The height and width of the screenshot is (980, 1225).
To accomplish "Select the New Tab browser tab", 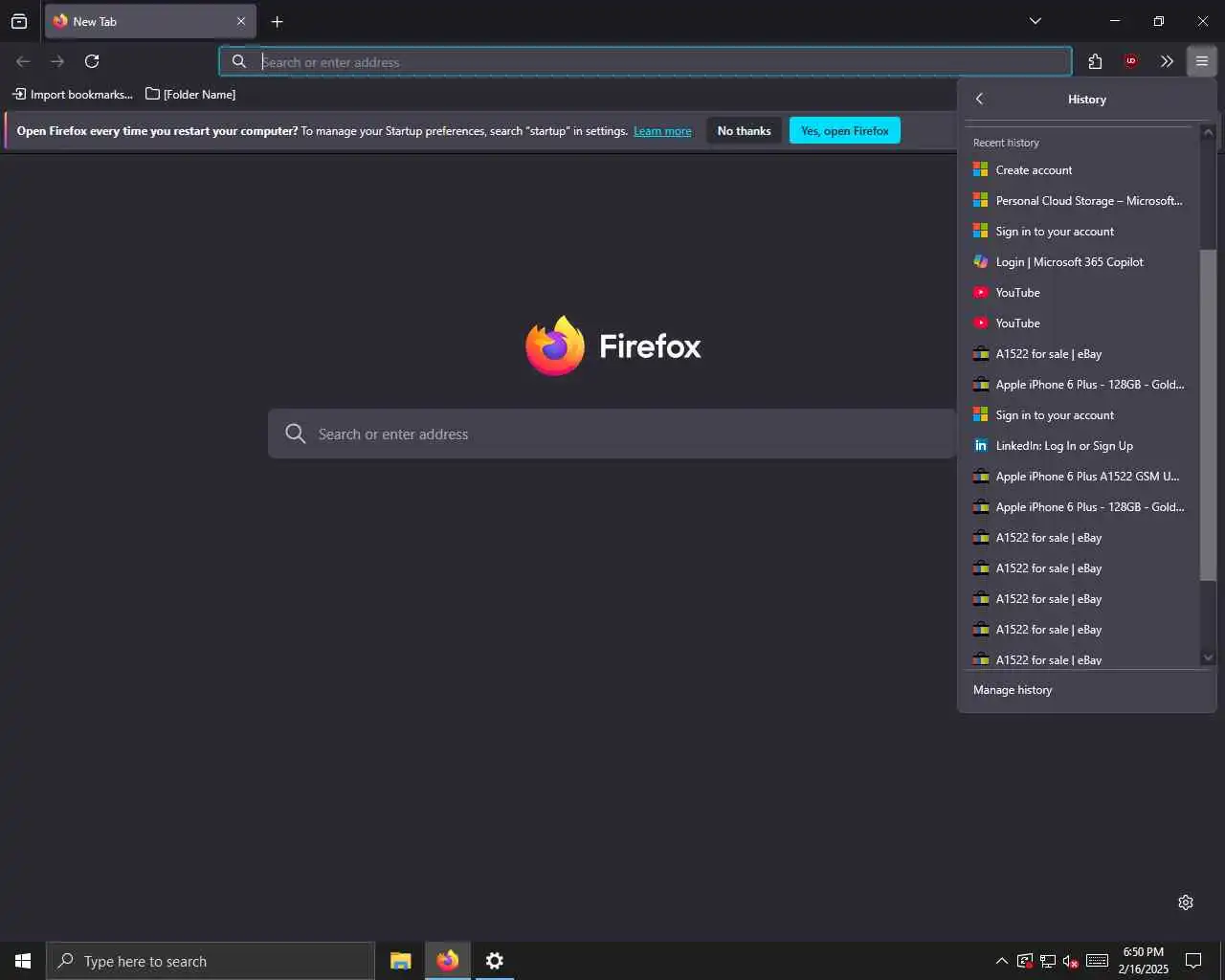I will coord(150,21).
